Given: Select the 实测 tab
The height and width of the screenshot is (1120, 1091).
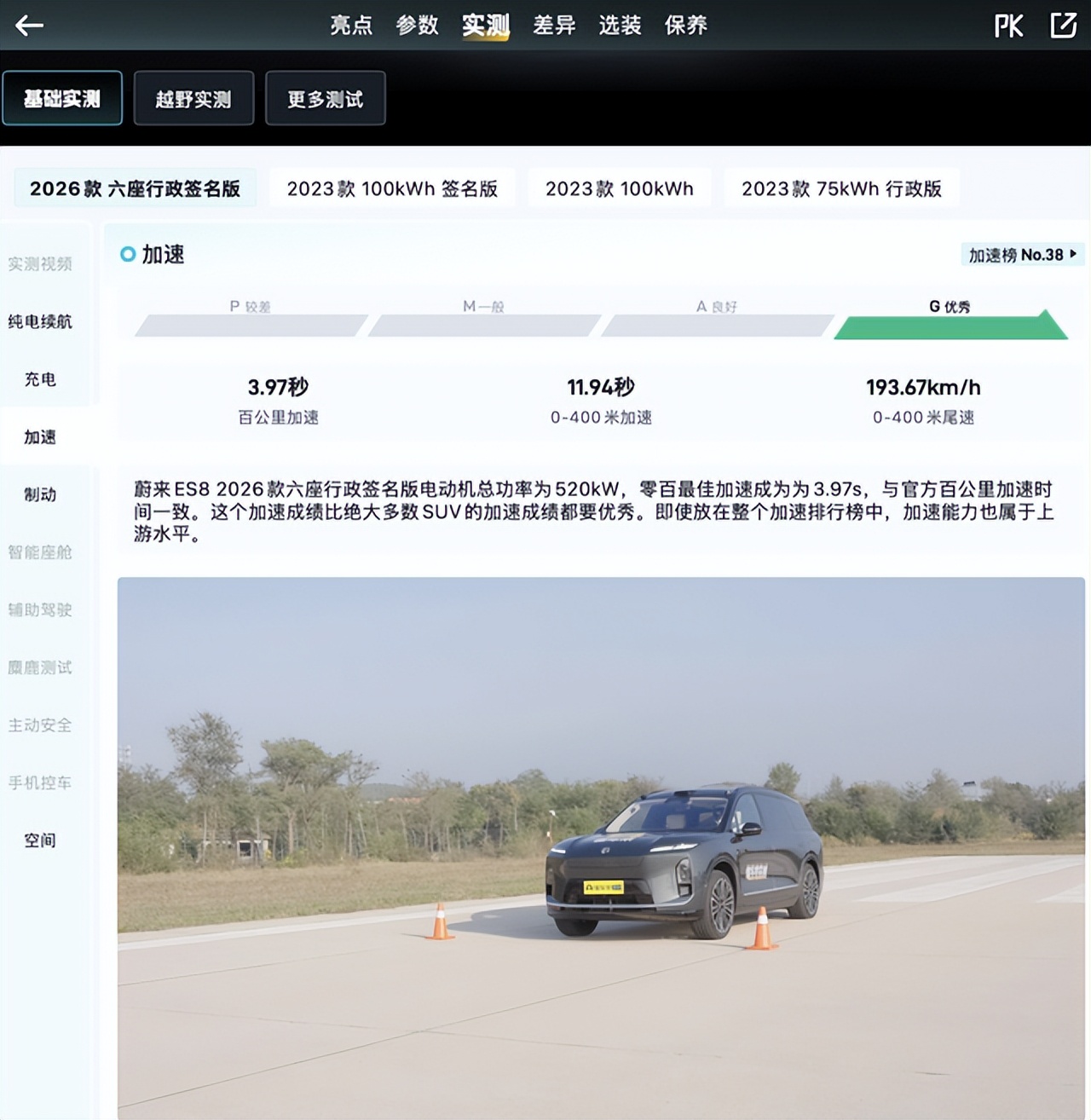Looking at the screenshot, I should pyautogui.click(x=485, y=26).
